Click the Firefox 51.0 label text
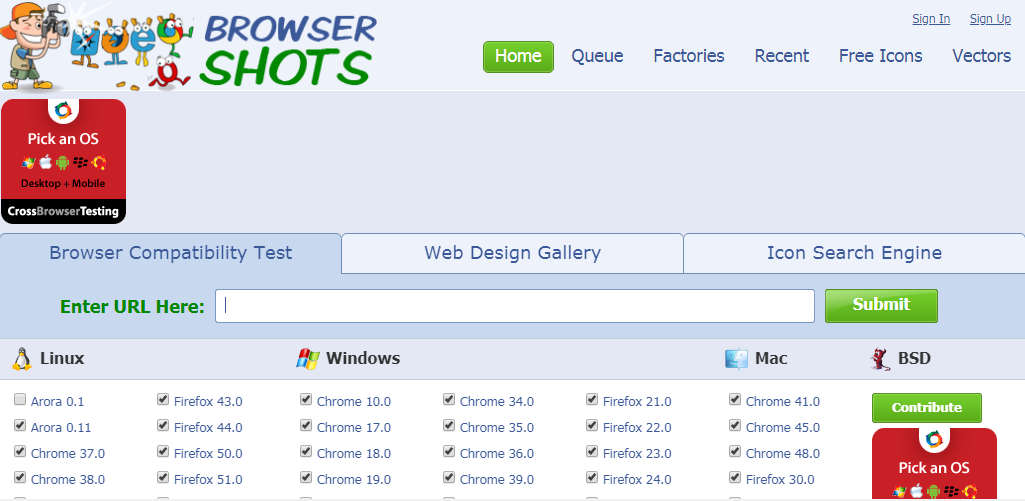1025x501 pixels. click(208, 480)
